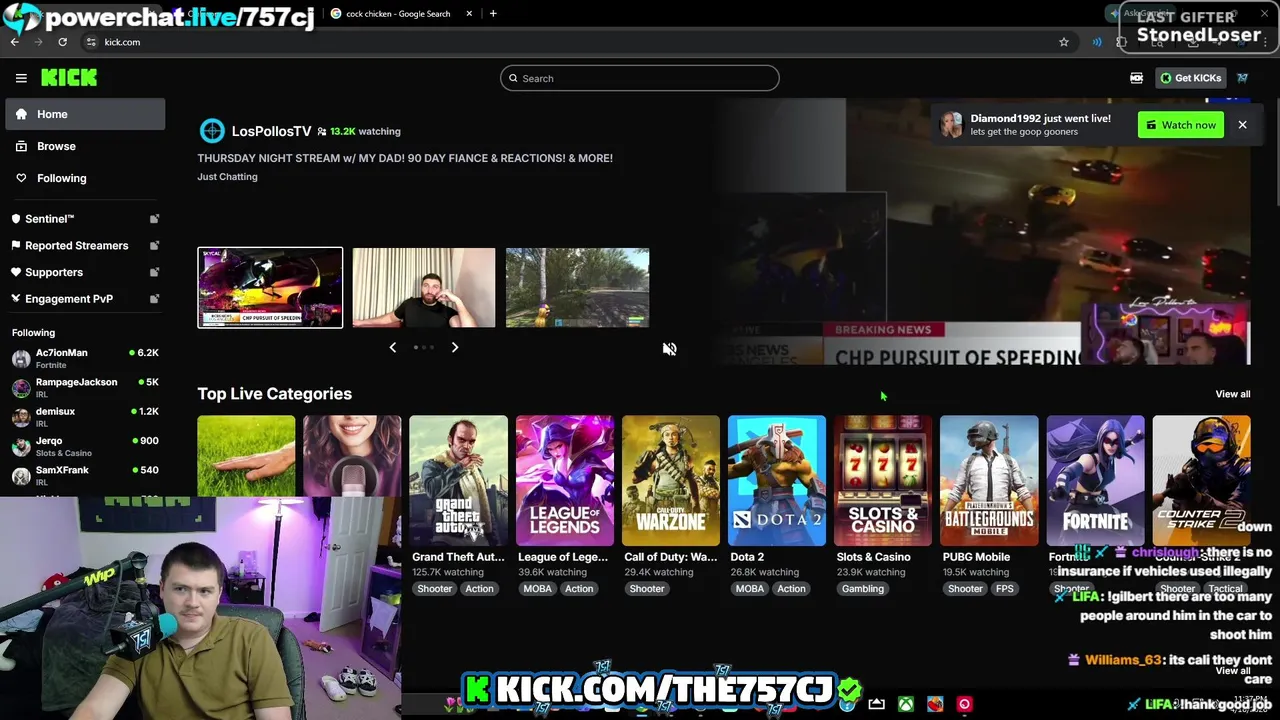Switch to the Google Search browser tab
This screenshot has height=720, width=1280.
(x=400, y=14)
